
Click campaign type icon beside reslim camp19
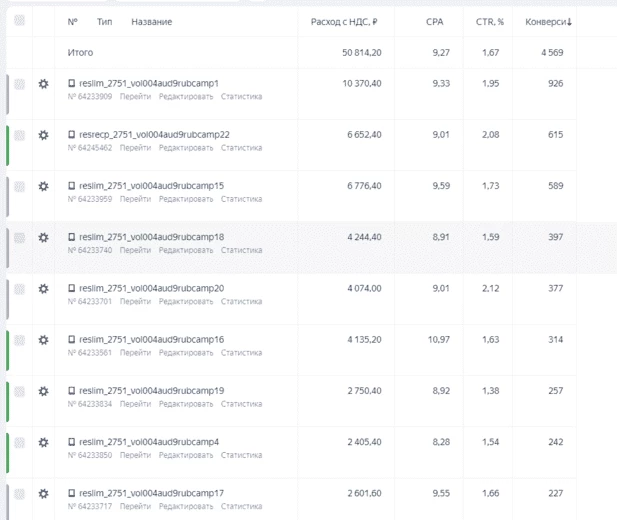pos(71,390)
